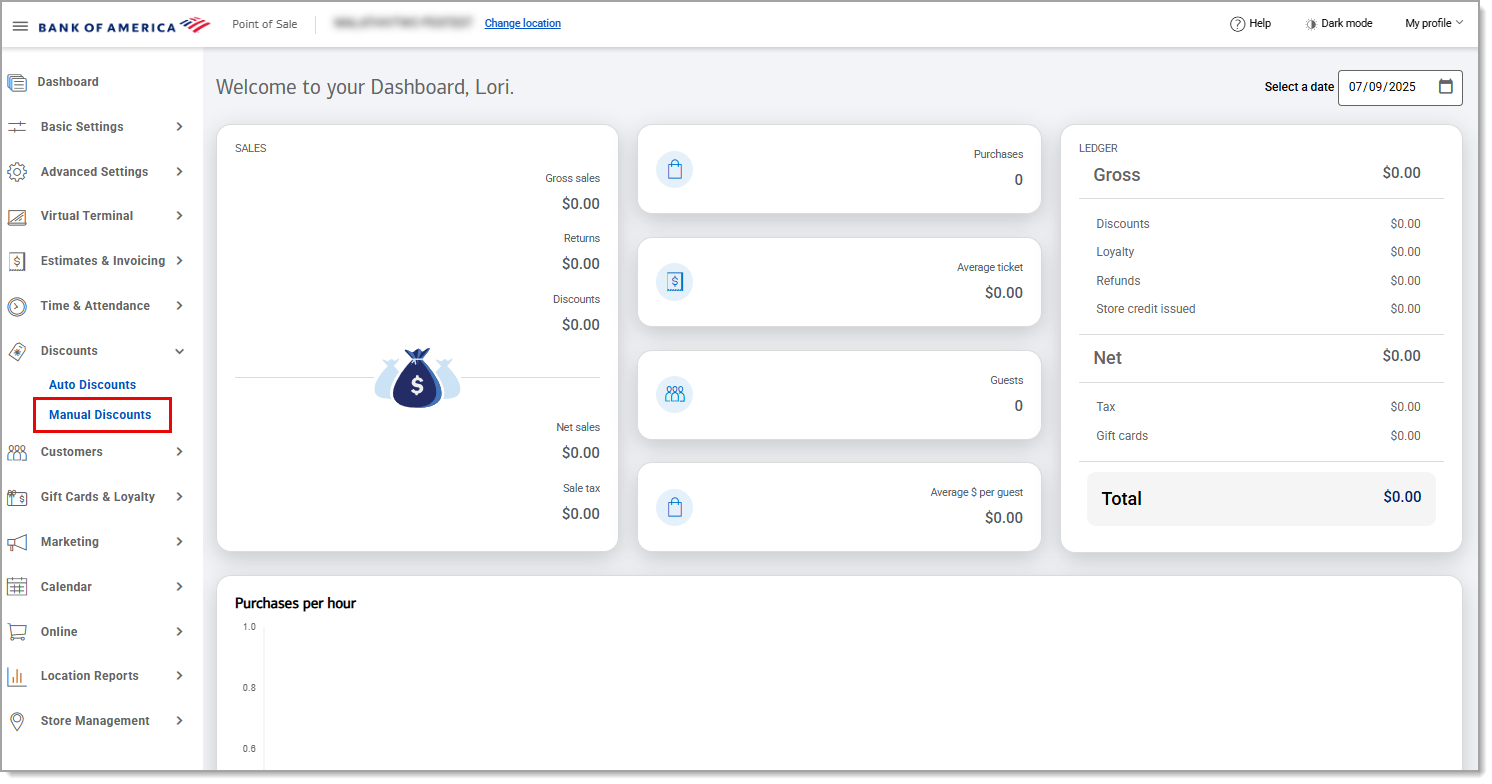Click the Location Reports bar chart icon
The height and width of the screenshot is (784, 1492).
(x=17, y=677)
